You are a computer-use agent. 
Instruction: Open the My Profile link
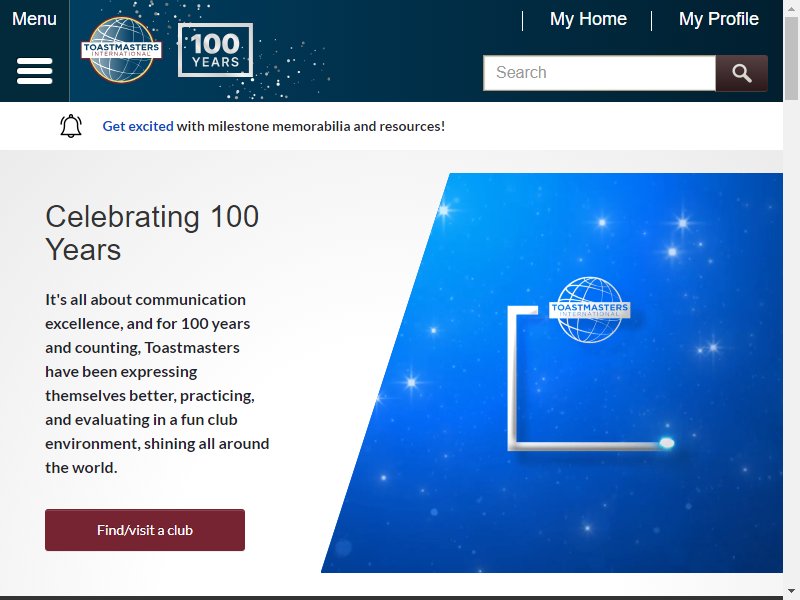point(718,19)
